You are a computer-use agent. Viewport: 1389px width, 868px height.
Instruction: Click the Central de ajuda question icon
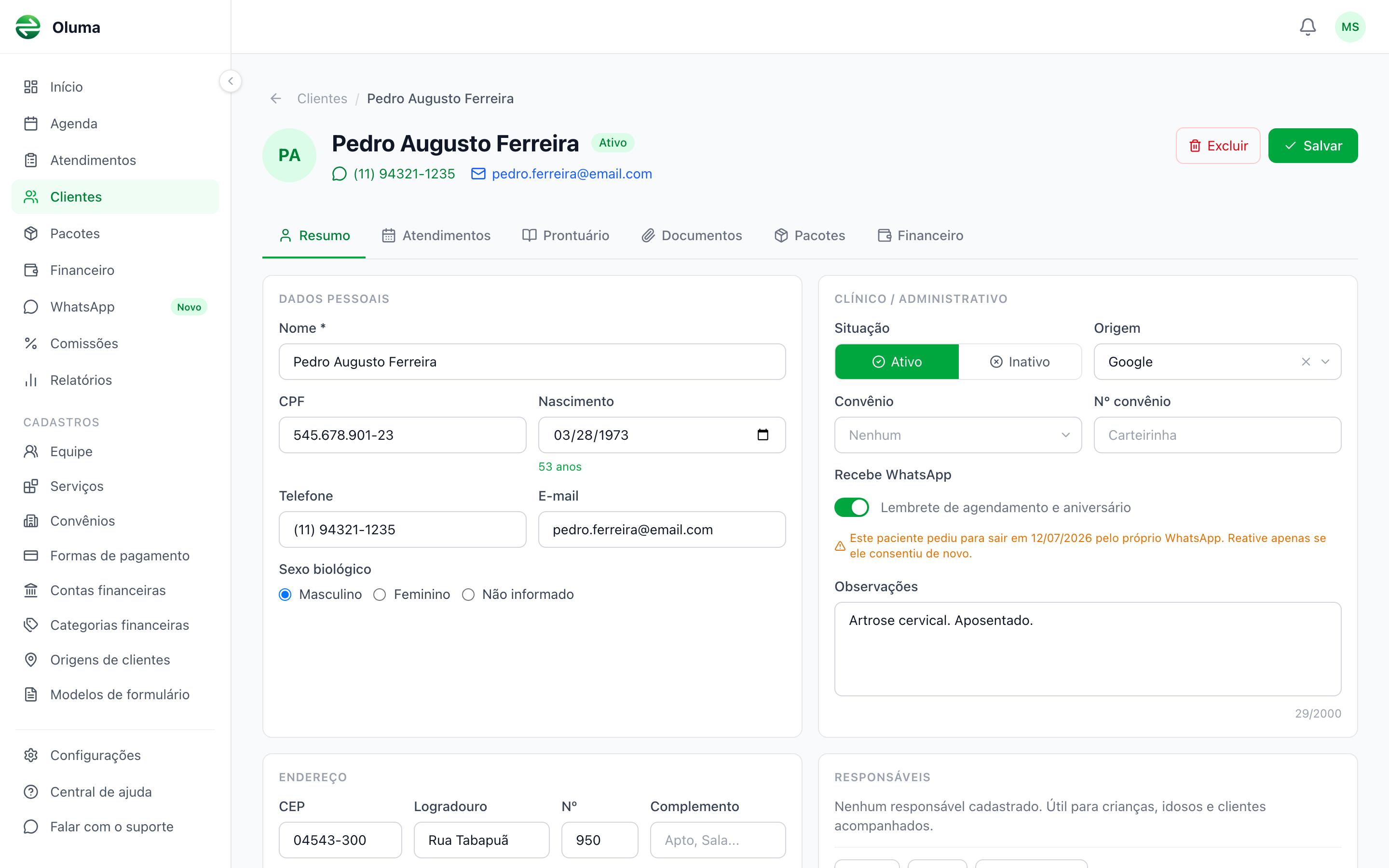pyautogui.click(x=31, y=792)
